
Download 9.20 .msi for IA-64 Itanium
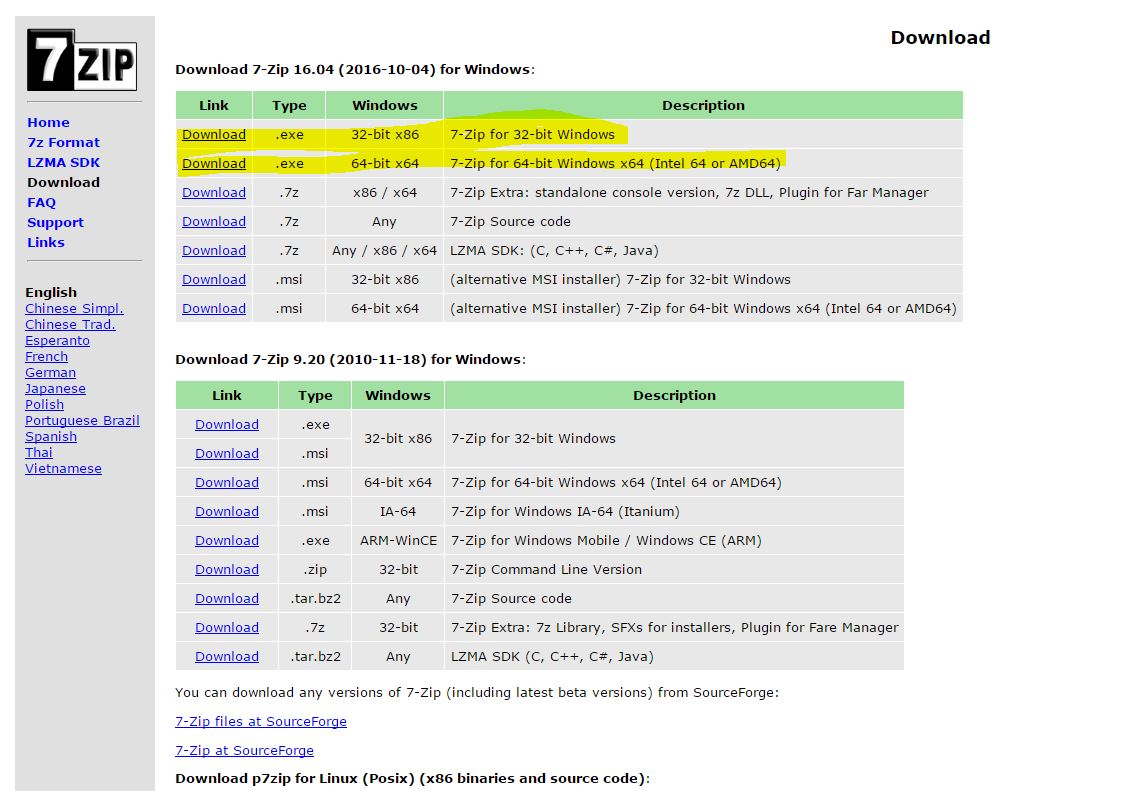(x=227, y=512)
